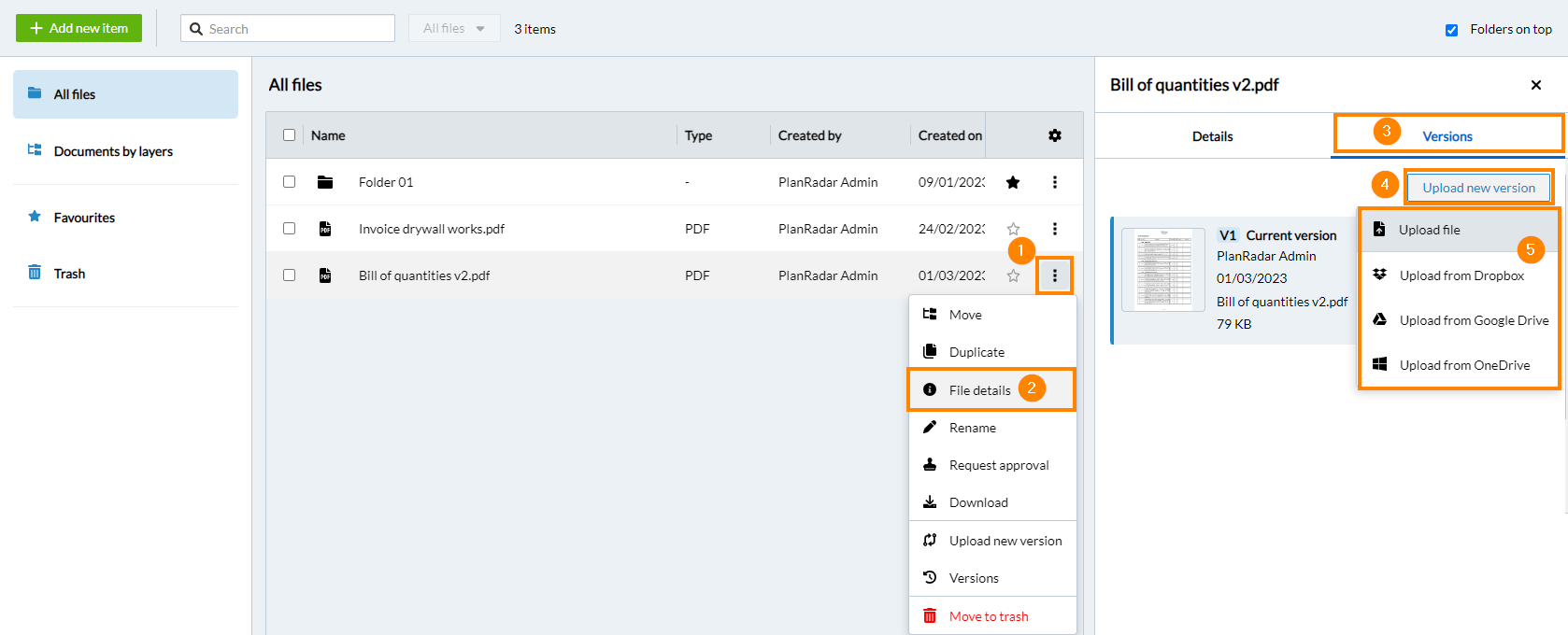Expand the All files filter dropdown
Image resolution: width=1568 pixels, height=635 pixels.
pyautogui.click(x=454, y=29)
